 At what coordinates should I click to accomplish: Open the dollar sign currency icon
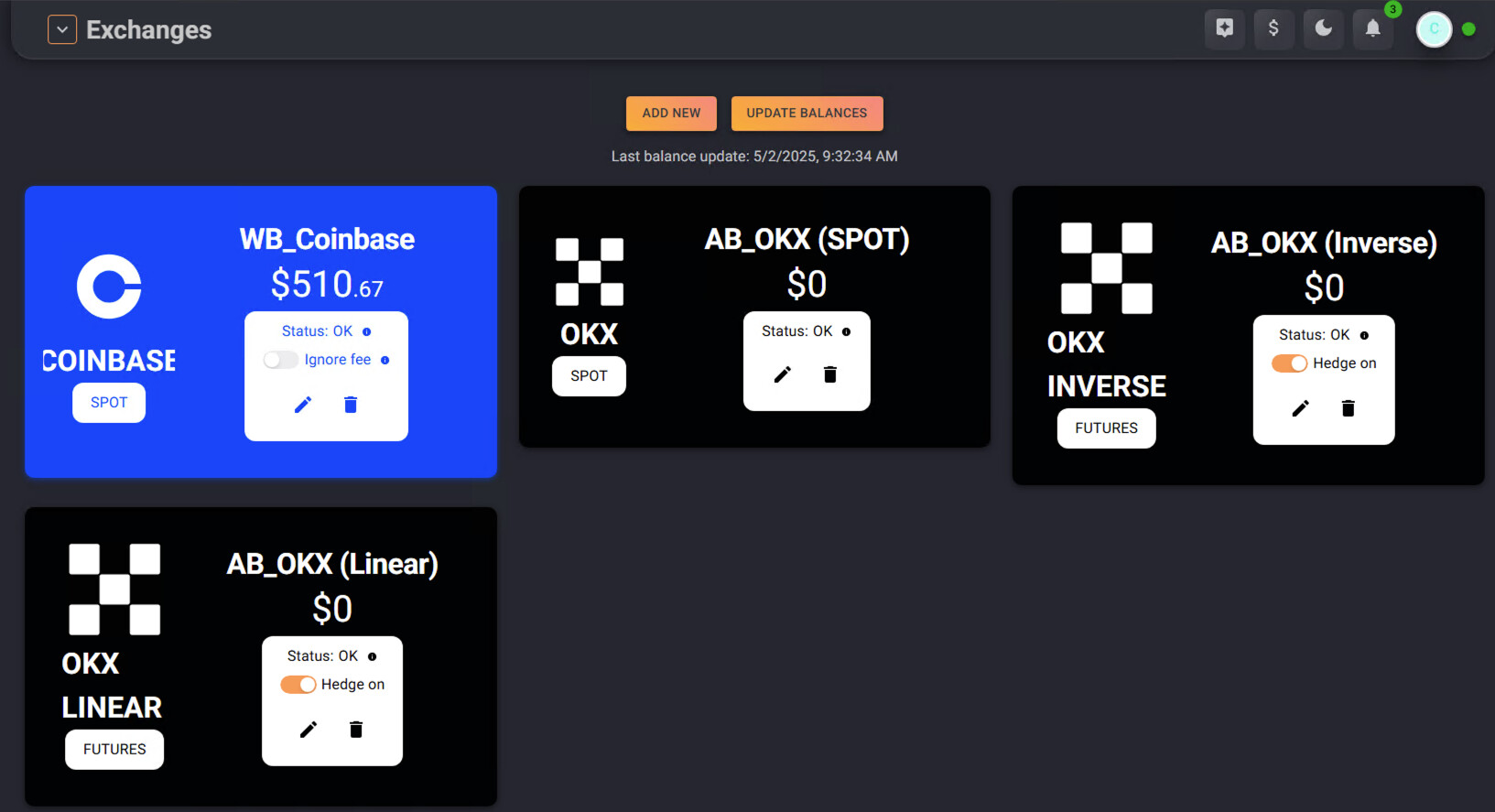tap(1273, 28)
